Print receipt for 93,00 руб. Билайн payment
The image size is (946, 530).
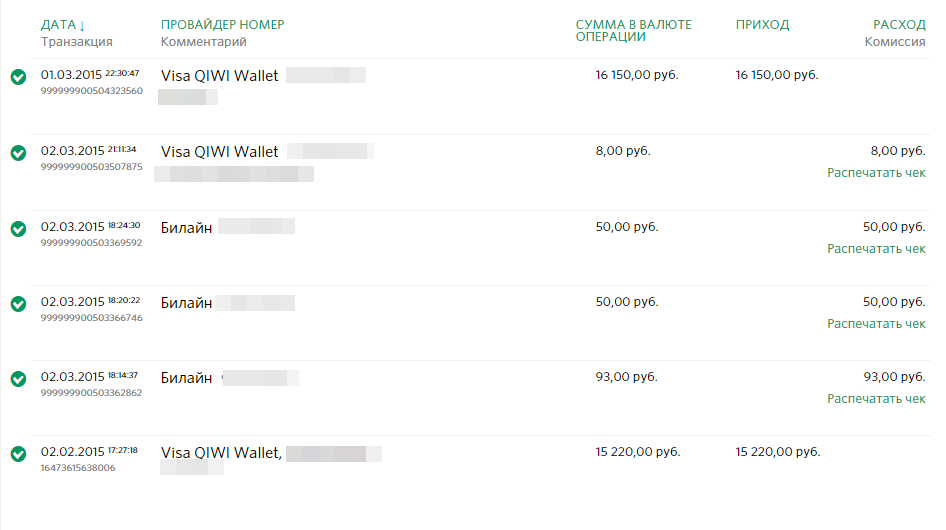[x=876, y=399]
